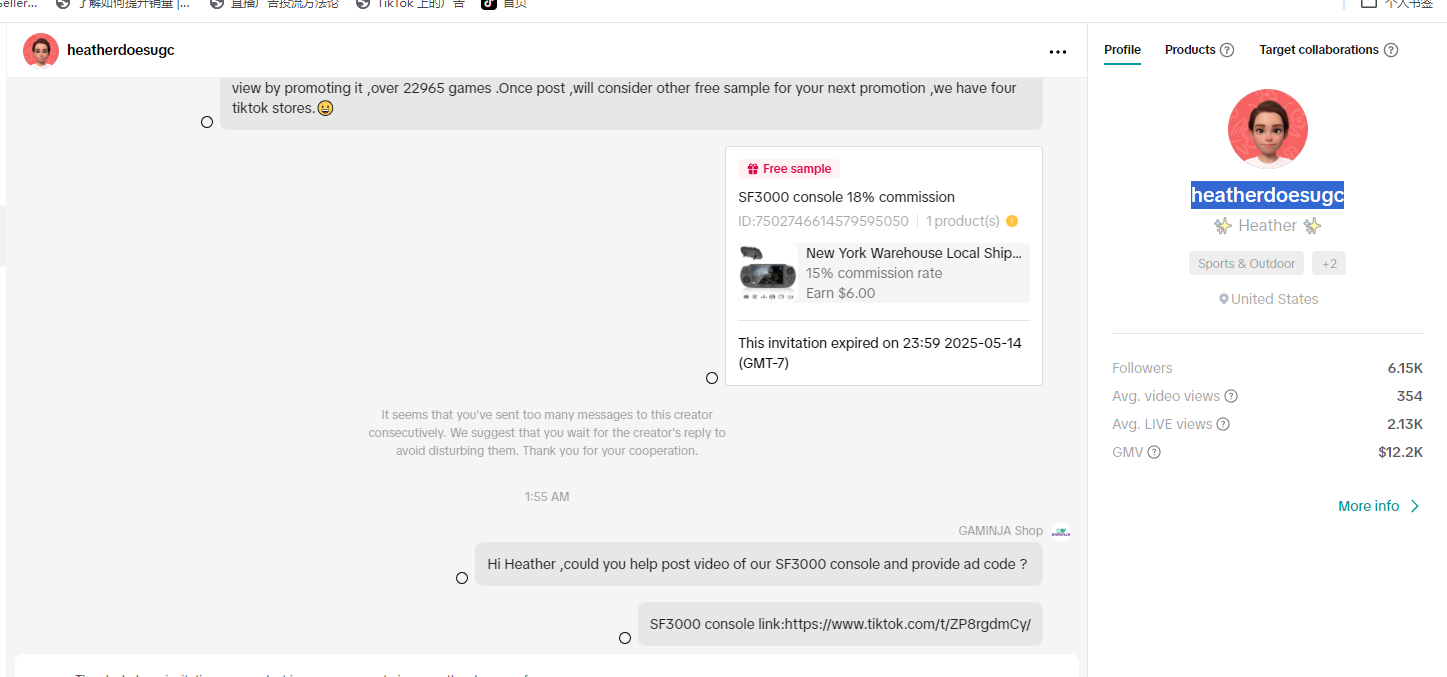Open the three-dots more options menu
This screenshot has width=1447, height=677.
click(x=1058, y=52)
